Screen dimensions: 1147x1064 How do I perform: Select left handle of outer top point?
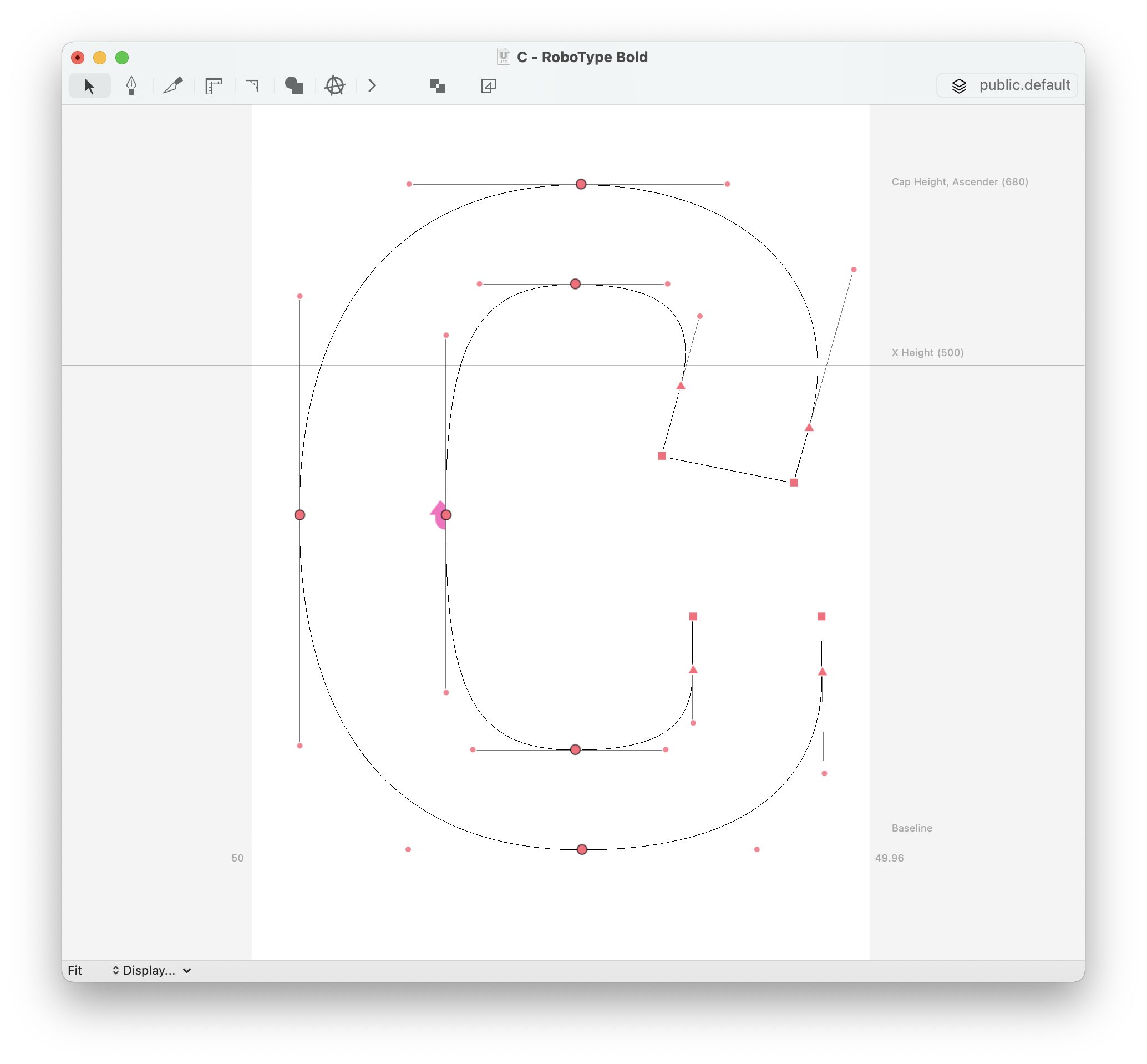click(409, 184)
